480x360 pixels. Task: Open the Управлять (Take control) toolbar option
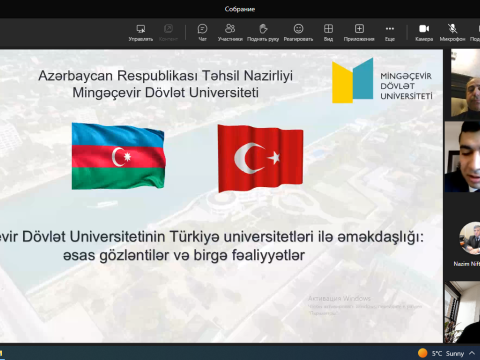pos(141,33)
